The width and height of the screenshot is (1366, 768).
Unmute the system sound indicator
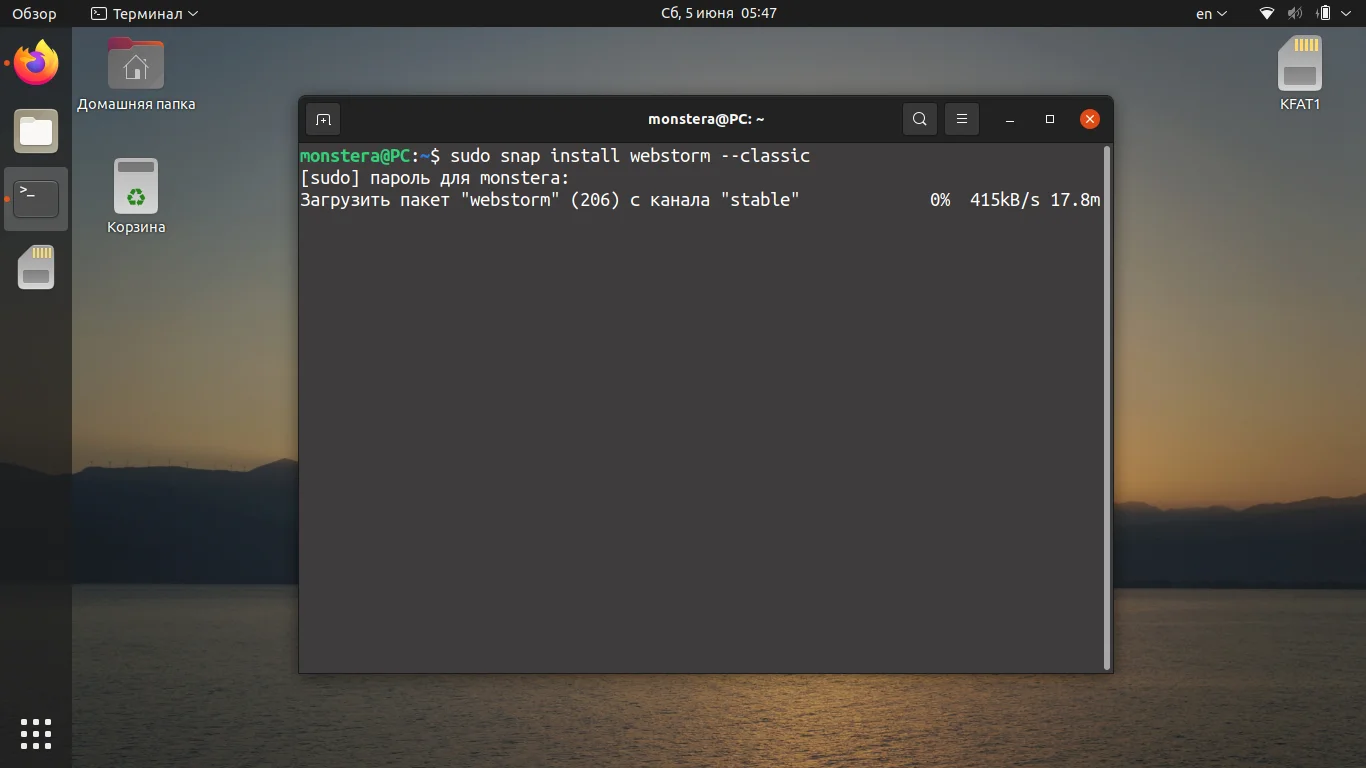[x=1294, y=13]
